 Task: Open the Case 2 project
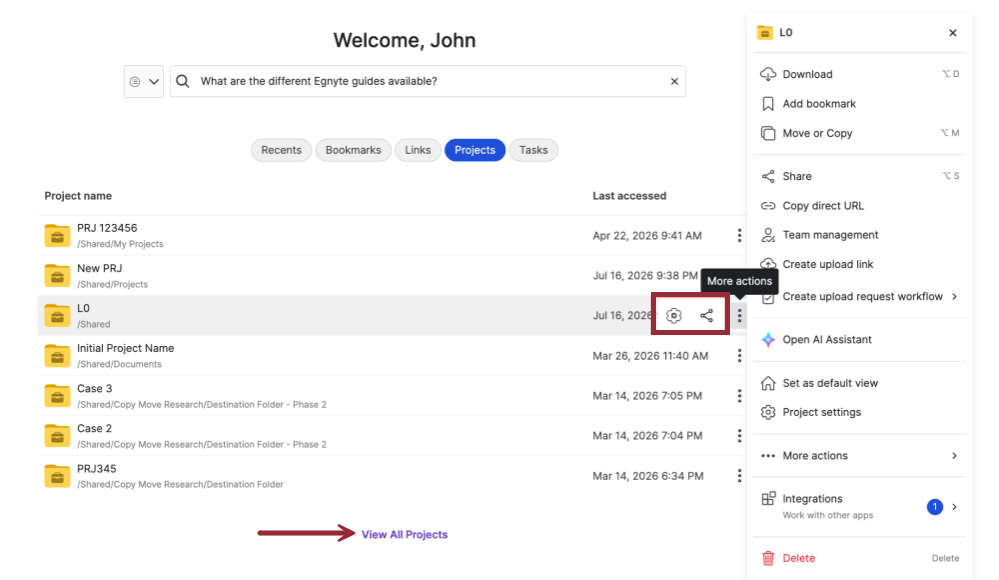(x=94, y=428)
